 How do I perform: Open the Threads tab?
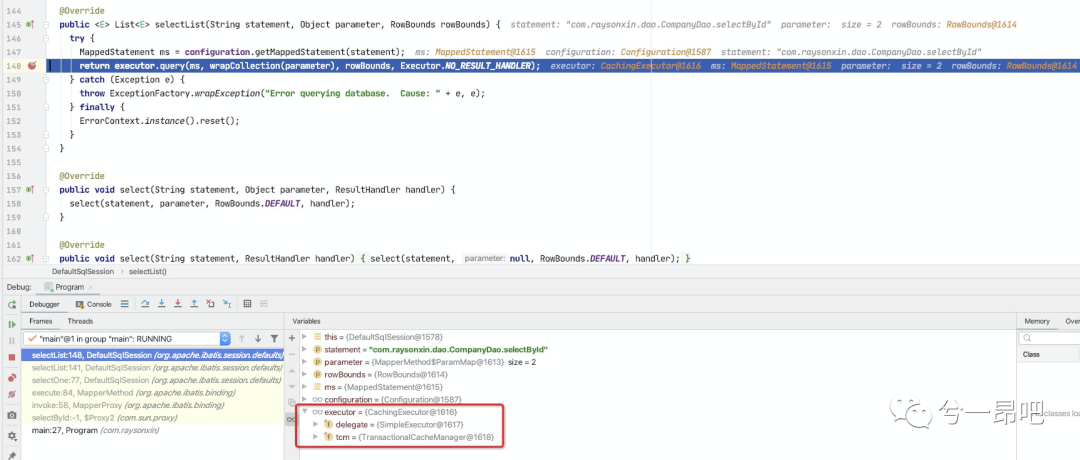click(x=81, y=321)
